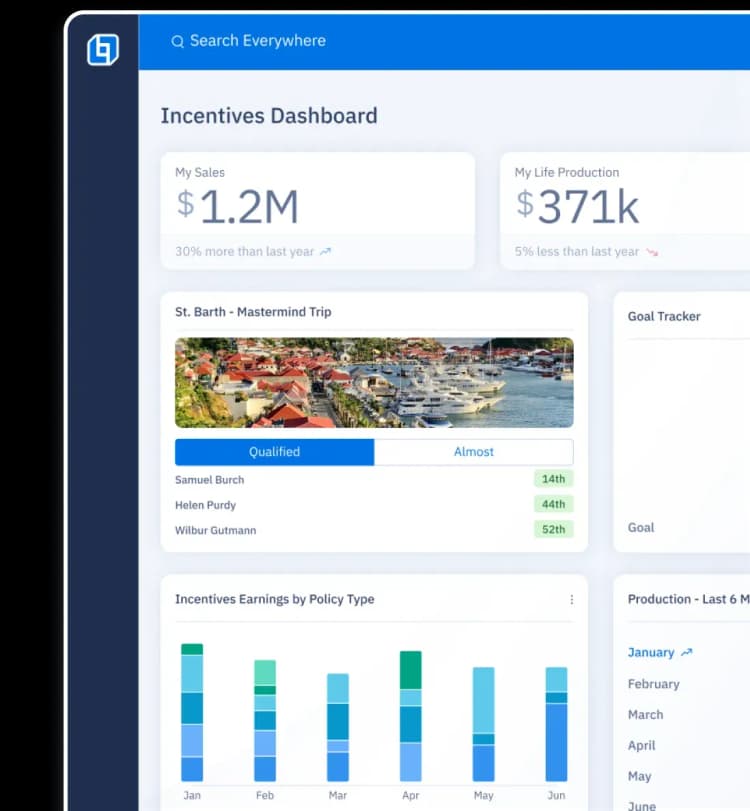This screenshot has height=811, width=750.
Task: Switch to the Qualified tab
Action: pyautogui.click(x=275, y=452)
